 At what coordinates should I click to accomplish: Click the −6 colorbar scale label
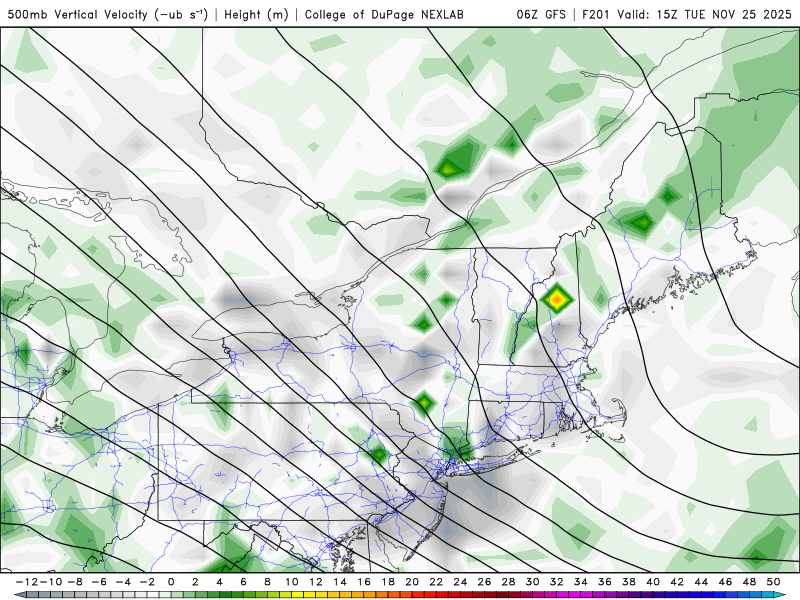pos(99,582)
